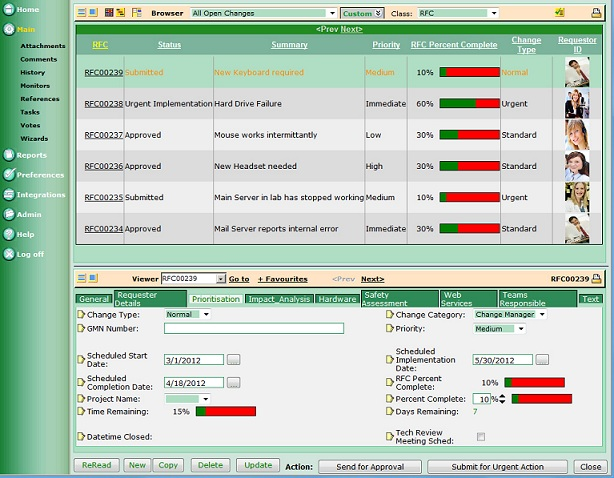Expand the Custom filter button

click(x=362, y=13)
